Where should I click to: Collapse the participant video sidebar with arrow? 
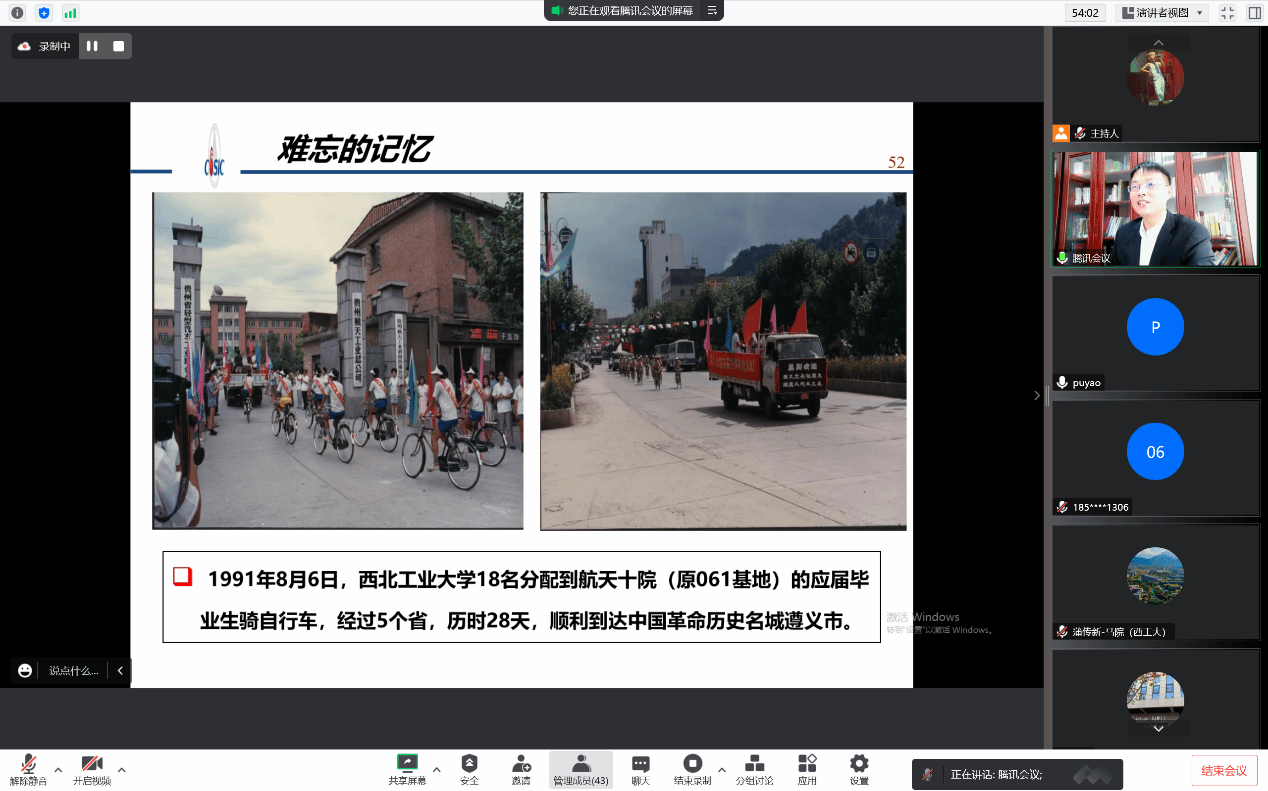tap(1036, 396)
